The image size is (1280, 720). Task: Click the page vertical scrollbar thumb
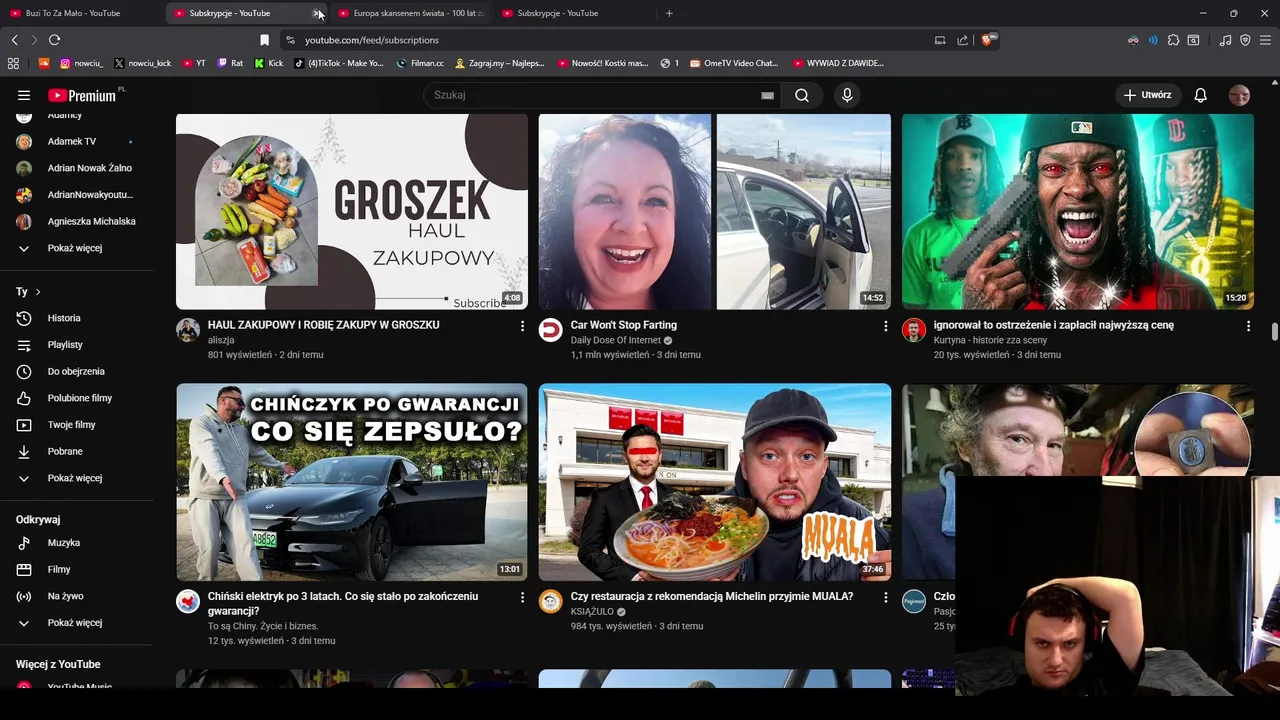[x=1274, y=332]
